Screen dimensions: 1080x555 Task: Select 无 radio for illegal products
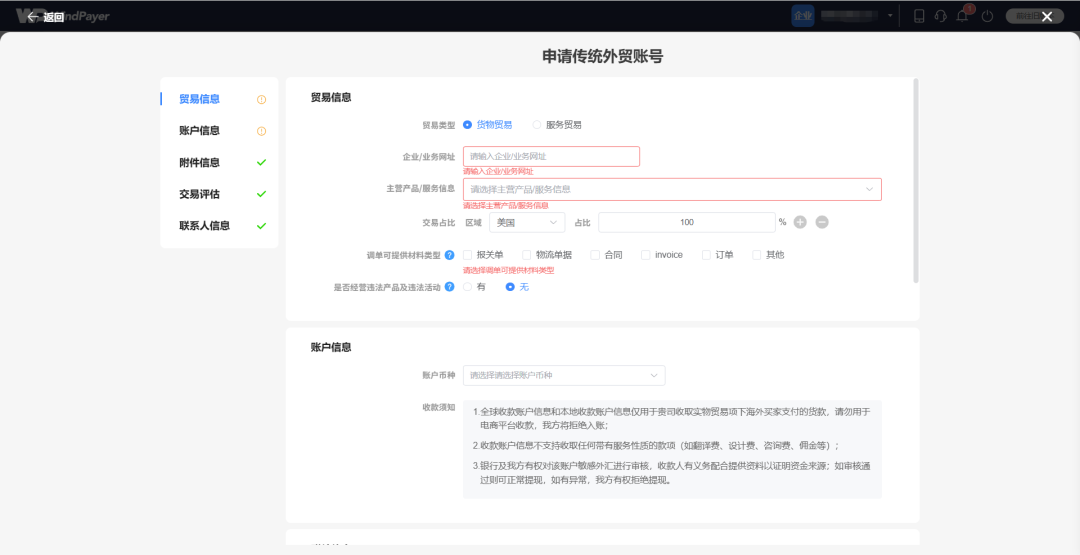pyautogui.click(x=510, y=286)
